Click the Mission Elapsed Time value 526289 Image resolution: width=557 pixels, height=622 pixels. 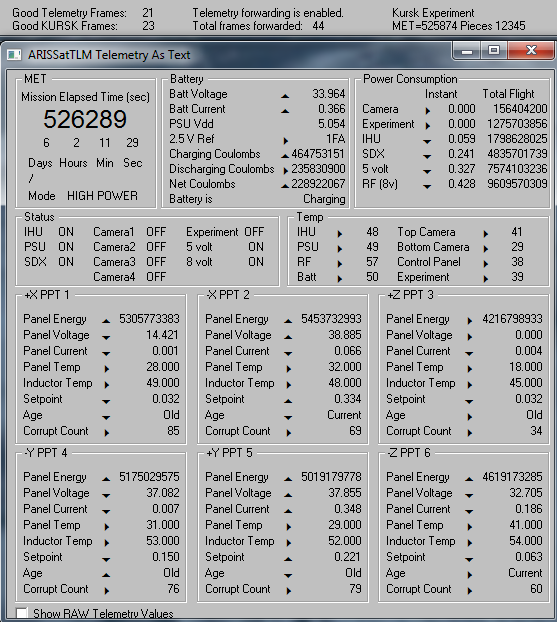[85, 119]
